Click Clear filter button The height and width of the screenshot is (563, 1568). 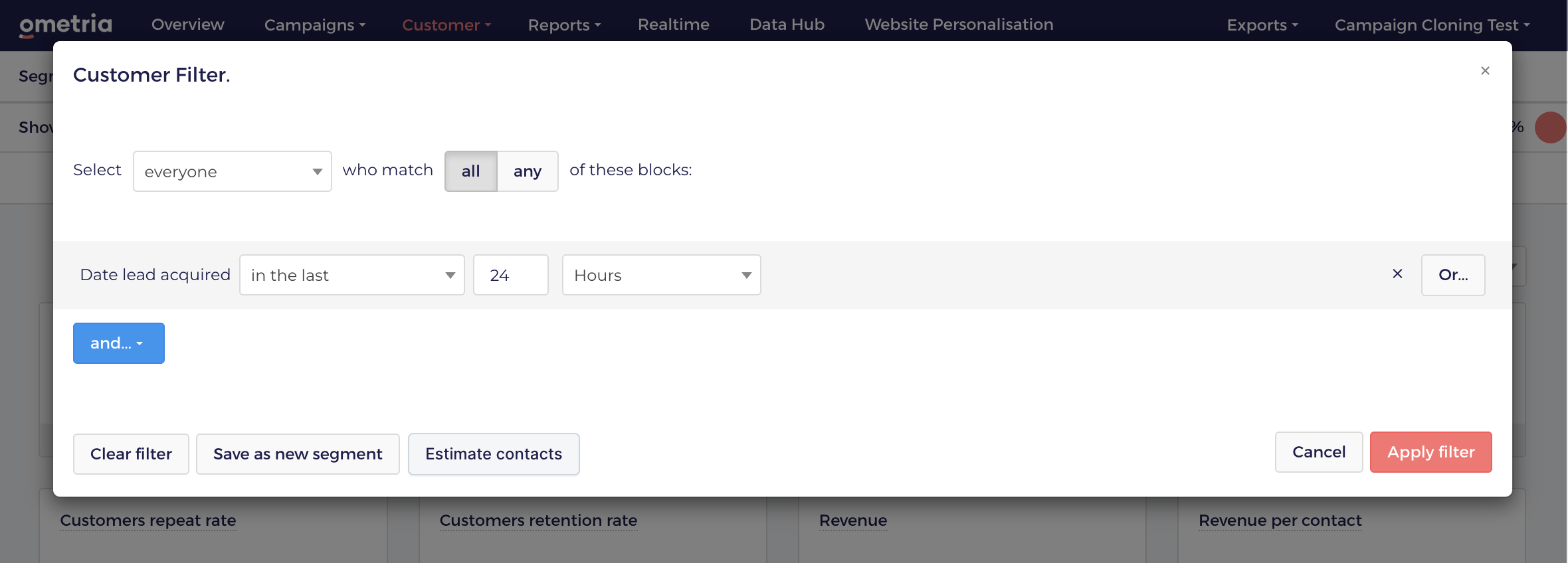tap(131, 454)
